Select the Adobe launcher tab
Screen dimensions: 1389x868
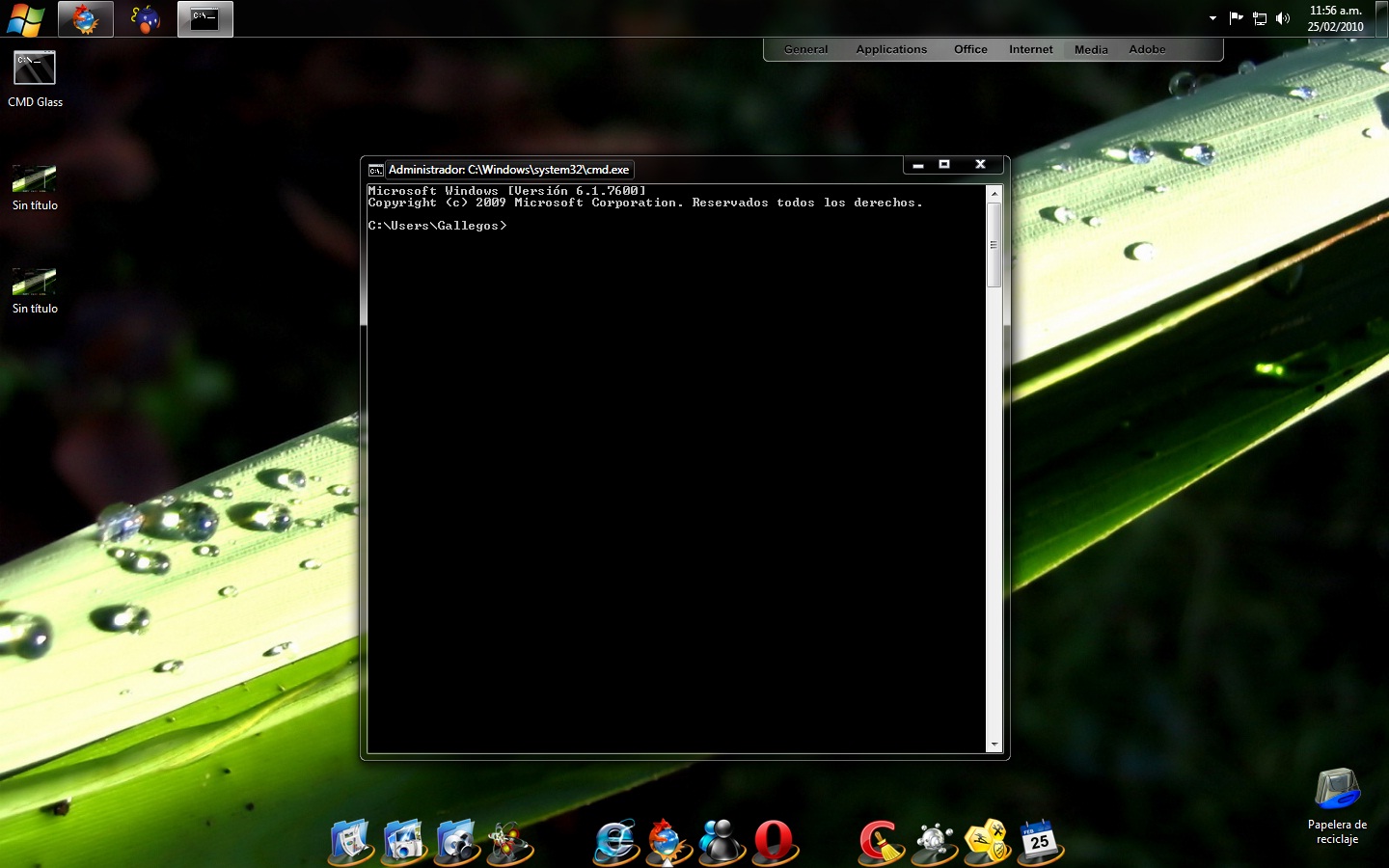click(1148, 49)
